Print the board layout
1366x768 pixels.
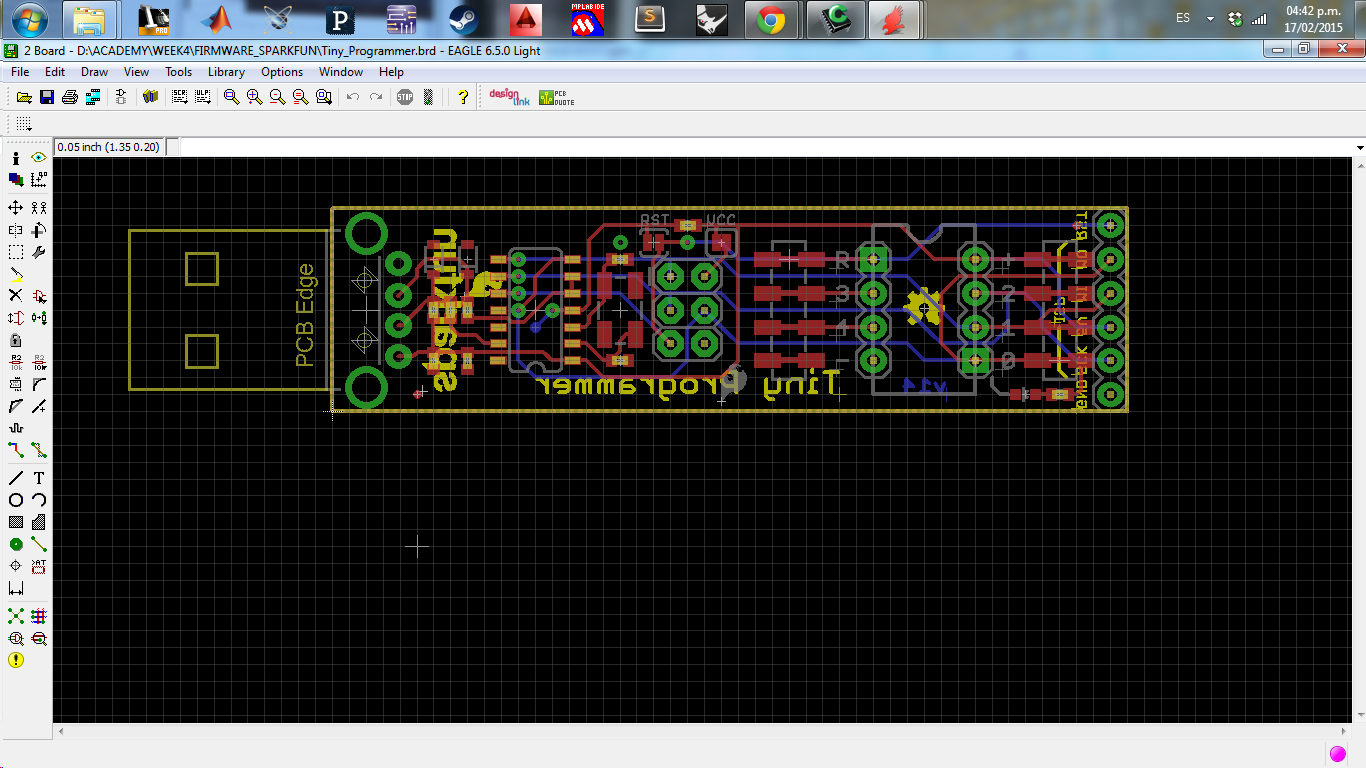click(x=70, y=97)
